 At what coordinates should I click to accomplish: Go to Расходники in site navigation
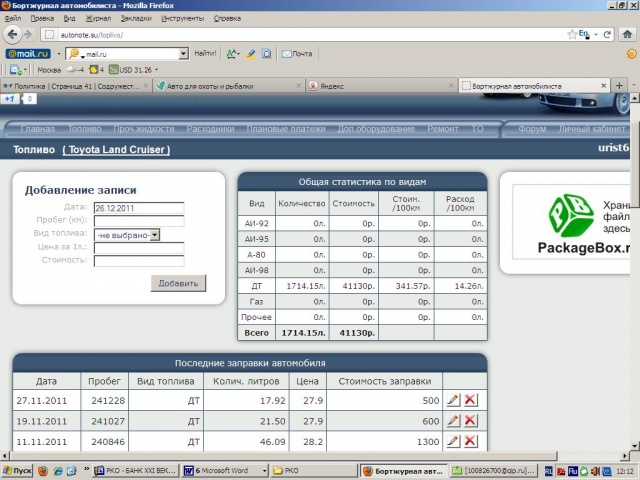click(x=211, y=129)
